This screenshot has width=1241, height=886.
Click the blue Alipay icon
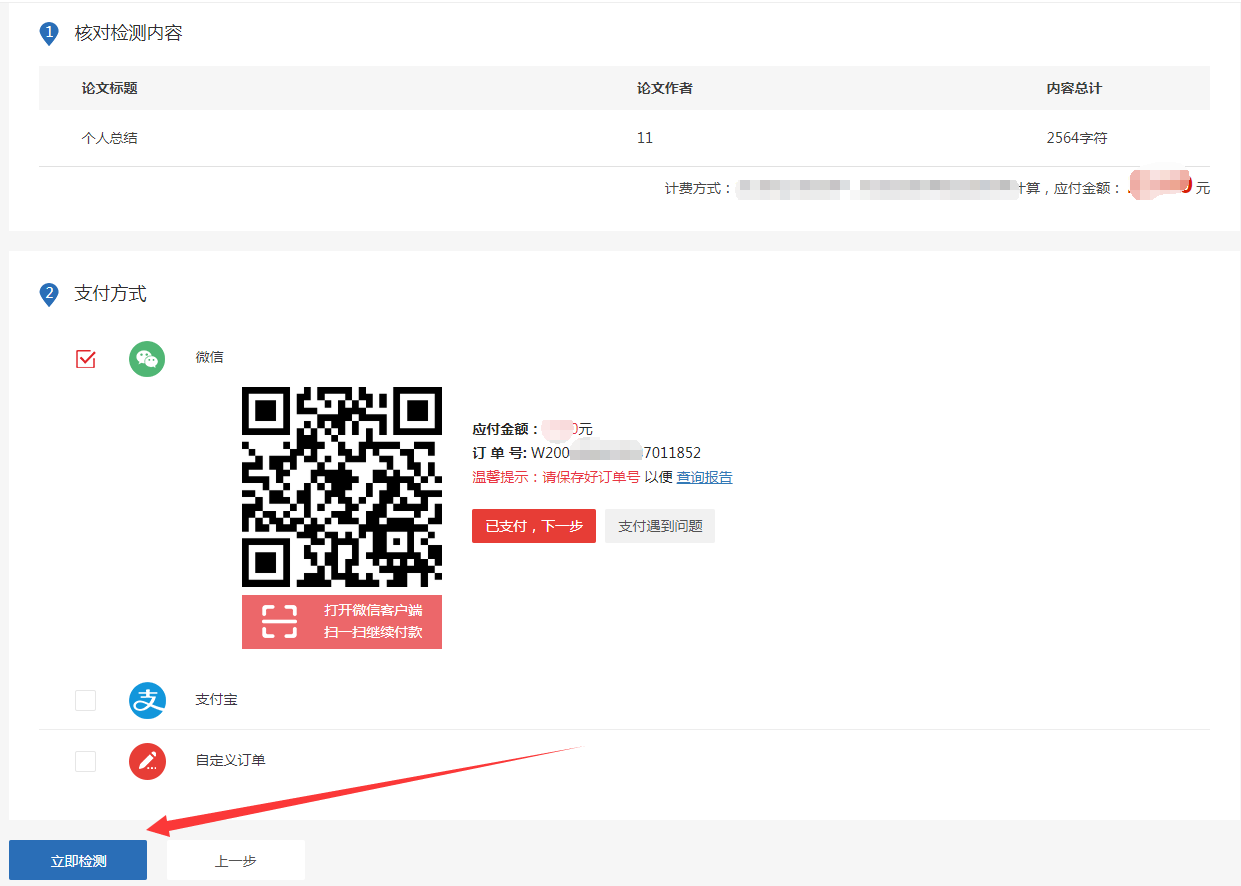147,700
